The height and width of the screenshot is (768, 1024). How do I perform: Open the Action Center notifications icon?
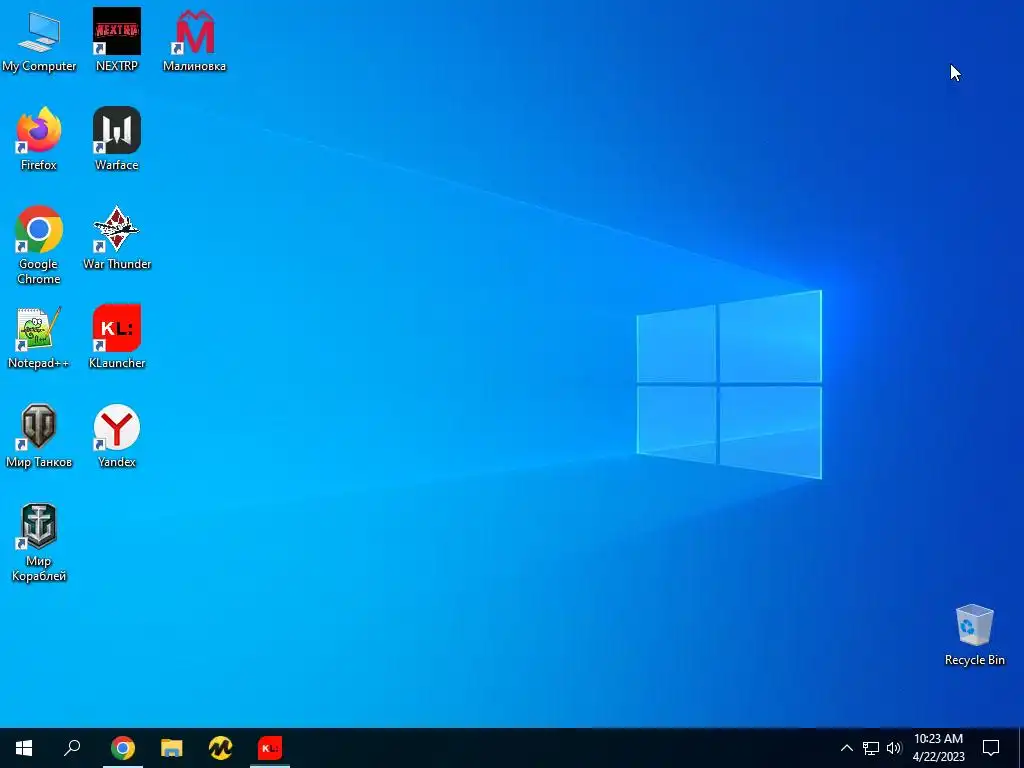(x=991, y=748)
